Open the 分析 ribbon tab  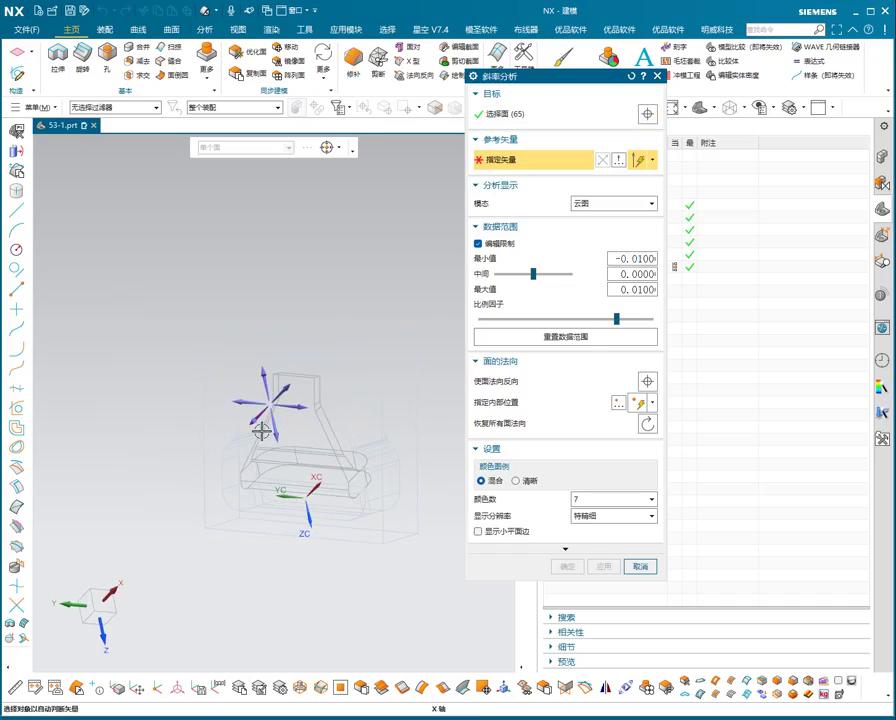coord(204,30)
